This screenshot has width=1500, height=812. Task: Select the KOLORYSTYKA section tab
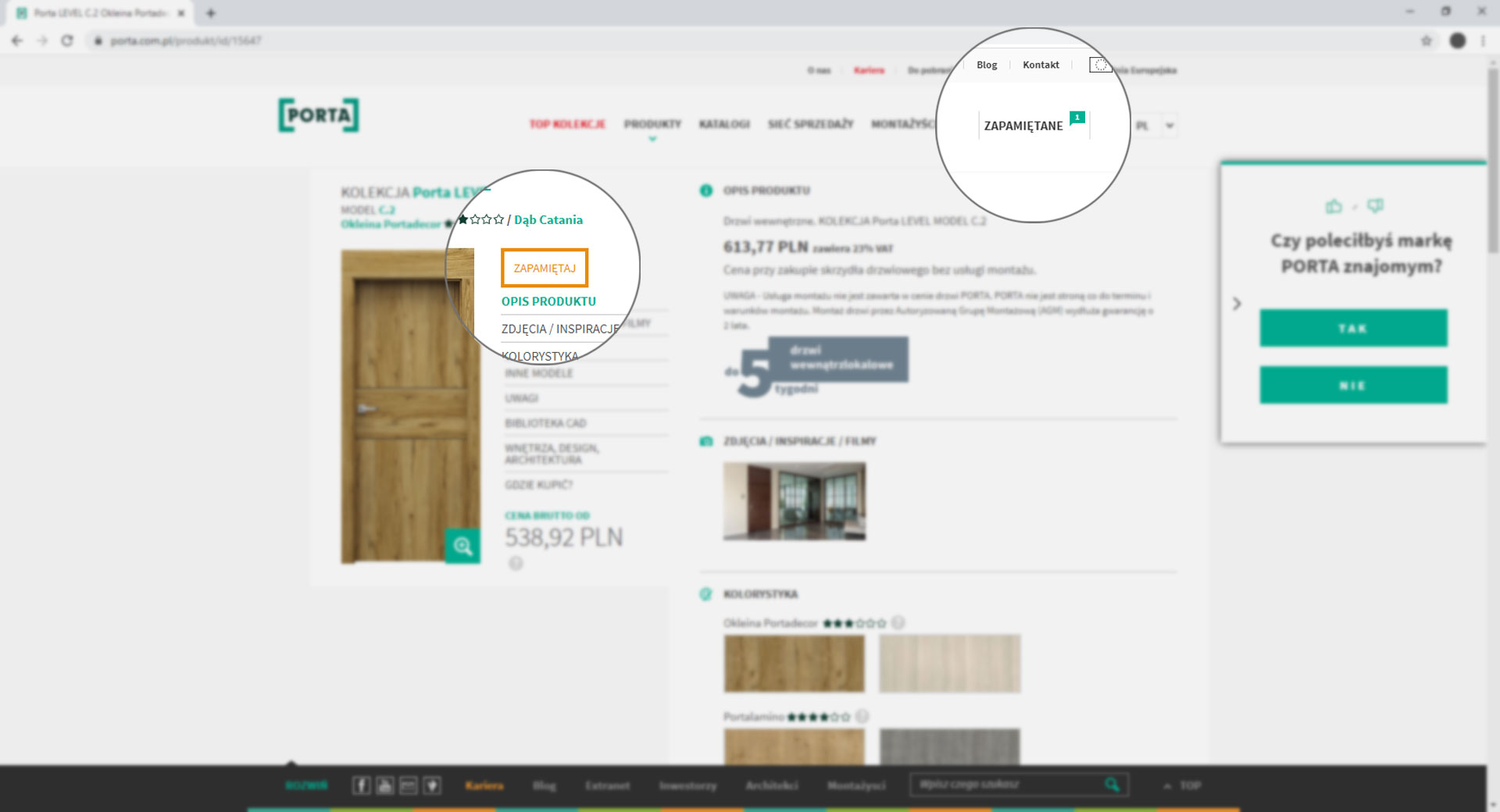pos(541,356)
